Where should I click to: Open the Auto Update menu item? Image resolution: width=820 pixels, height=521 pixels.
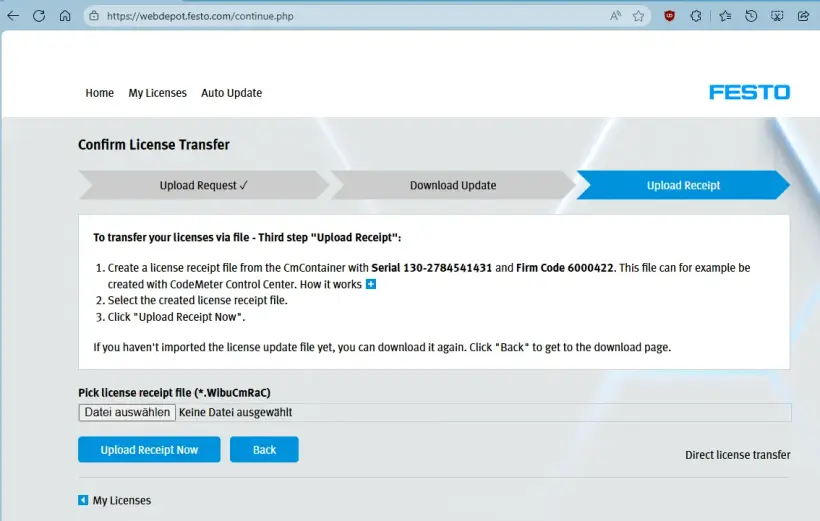coord(231,93)
